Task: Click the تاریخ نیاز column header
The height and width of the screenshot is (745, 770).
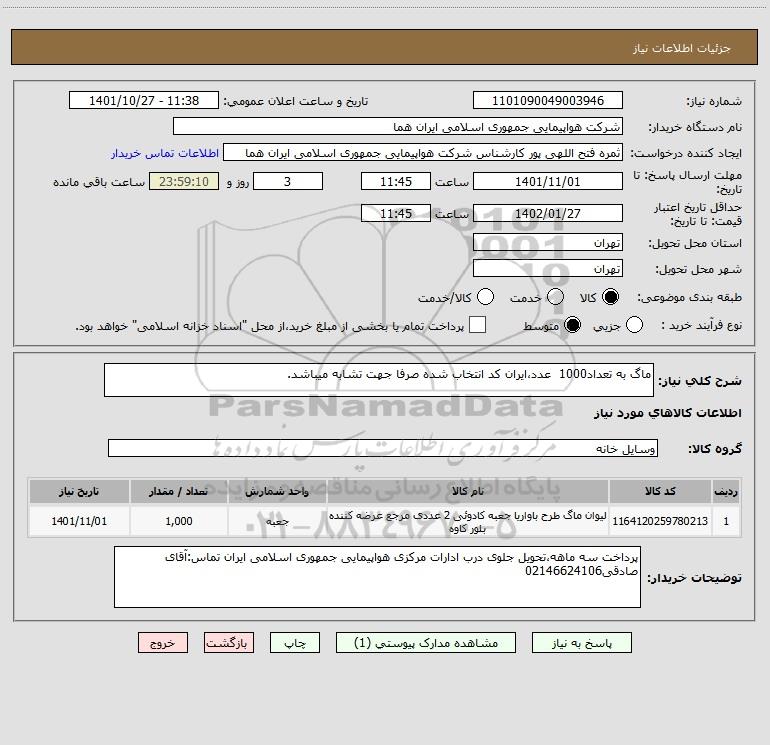Action: point(79,491)
